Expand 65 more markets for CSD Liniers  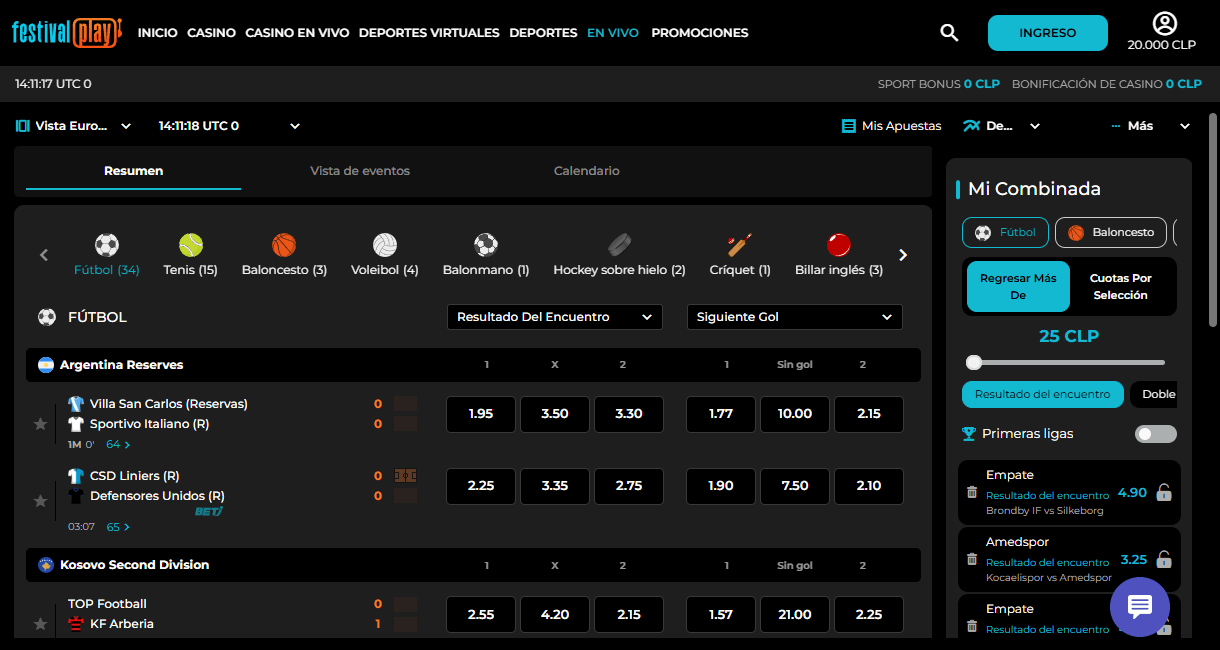[x=118, y=527]
